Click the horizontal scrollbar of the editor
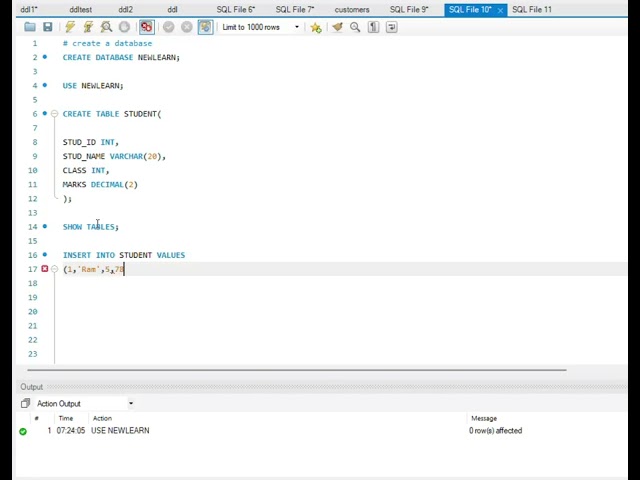The height and width of the screenshot is (480, 640). click(x=297, y=370)
